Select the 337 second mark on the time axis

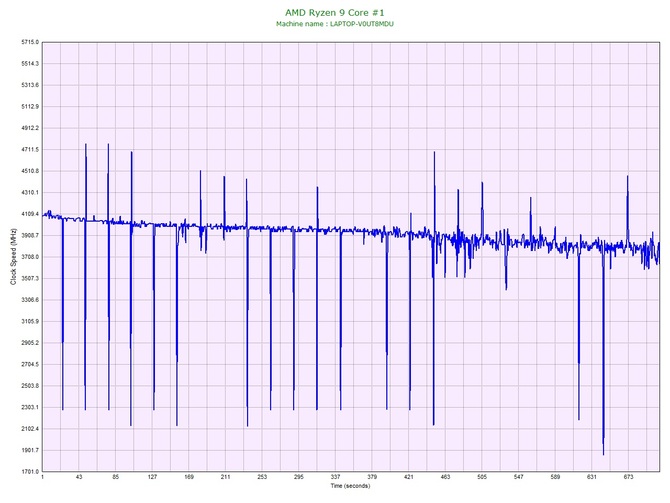click(x=336, y=478)
